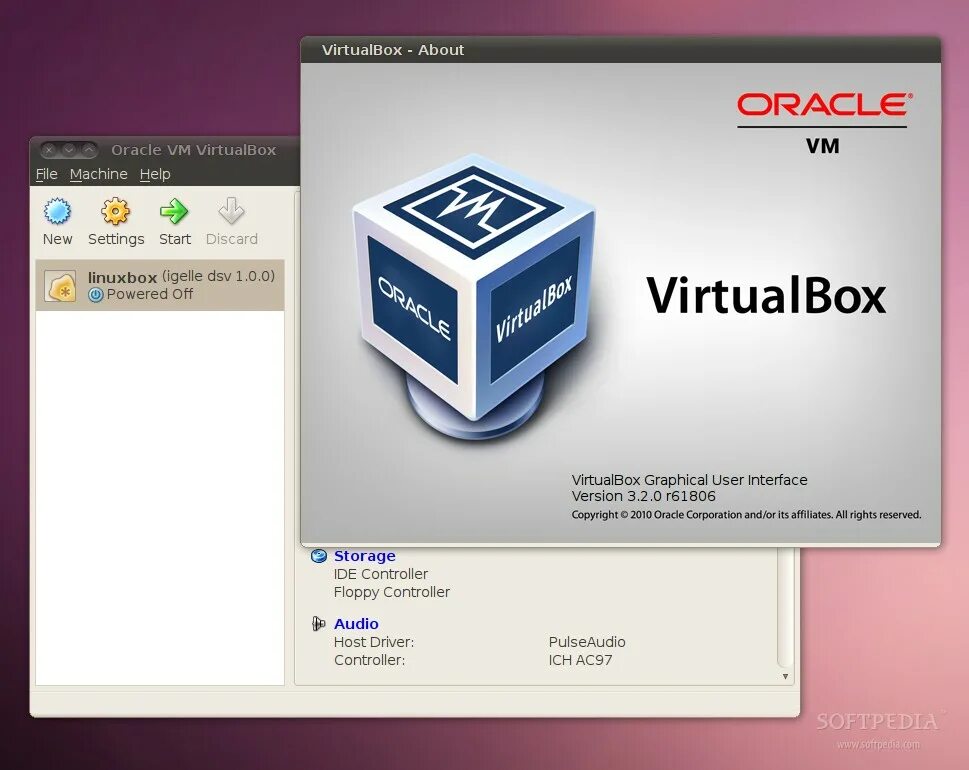Viewport: 969px width, 770px height.
Task: Open the Machine menu
Action: [99, 174]
